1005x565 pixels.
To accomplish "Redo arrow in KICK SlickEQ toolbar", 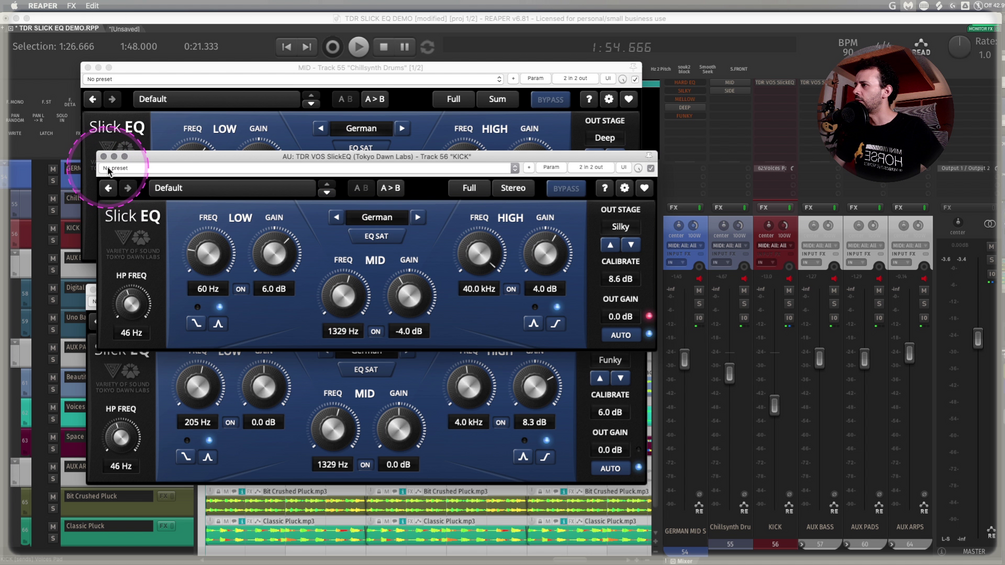I will pos(128,188).
